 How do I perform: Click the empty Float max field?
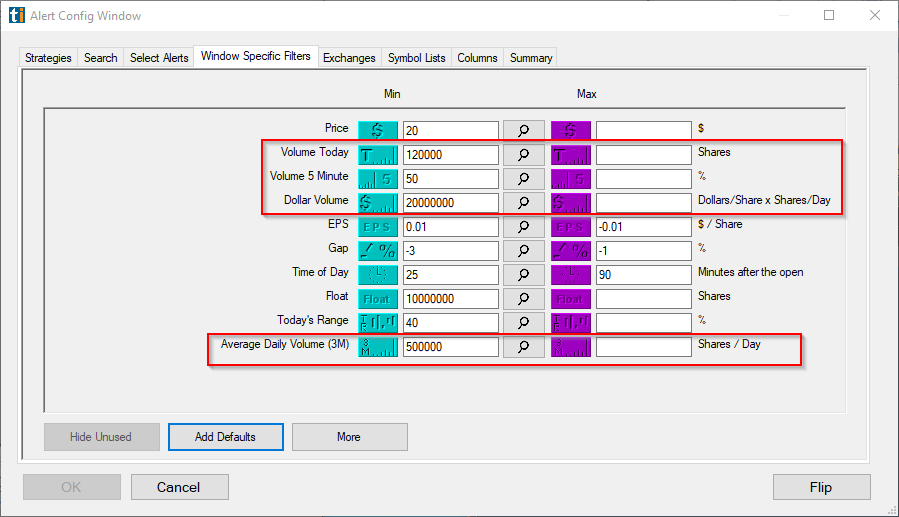tap(644, 299)
